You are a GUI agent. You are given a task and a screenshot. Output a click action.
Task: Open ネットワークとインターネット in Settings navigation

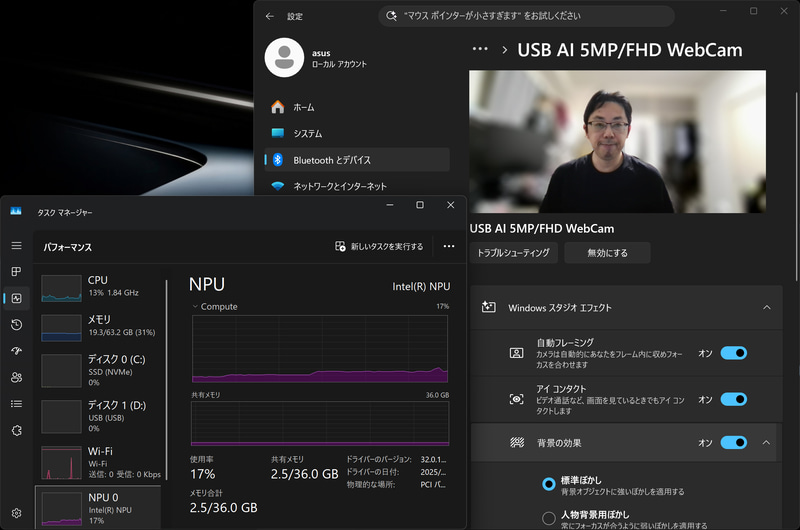coord(357,186)
